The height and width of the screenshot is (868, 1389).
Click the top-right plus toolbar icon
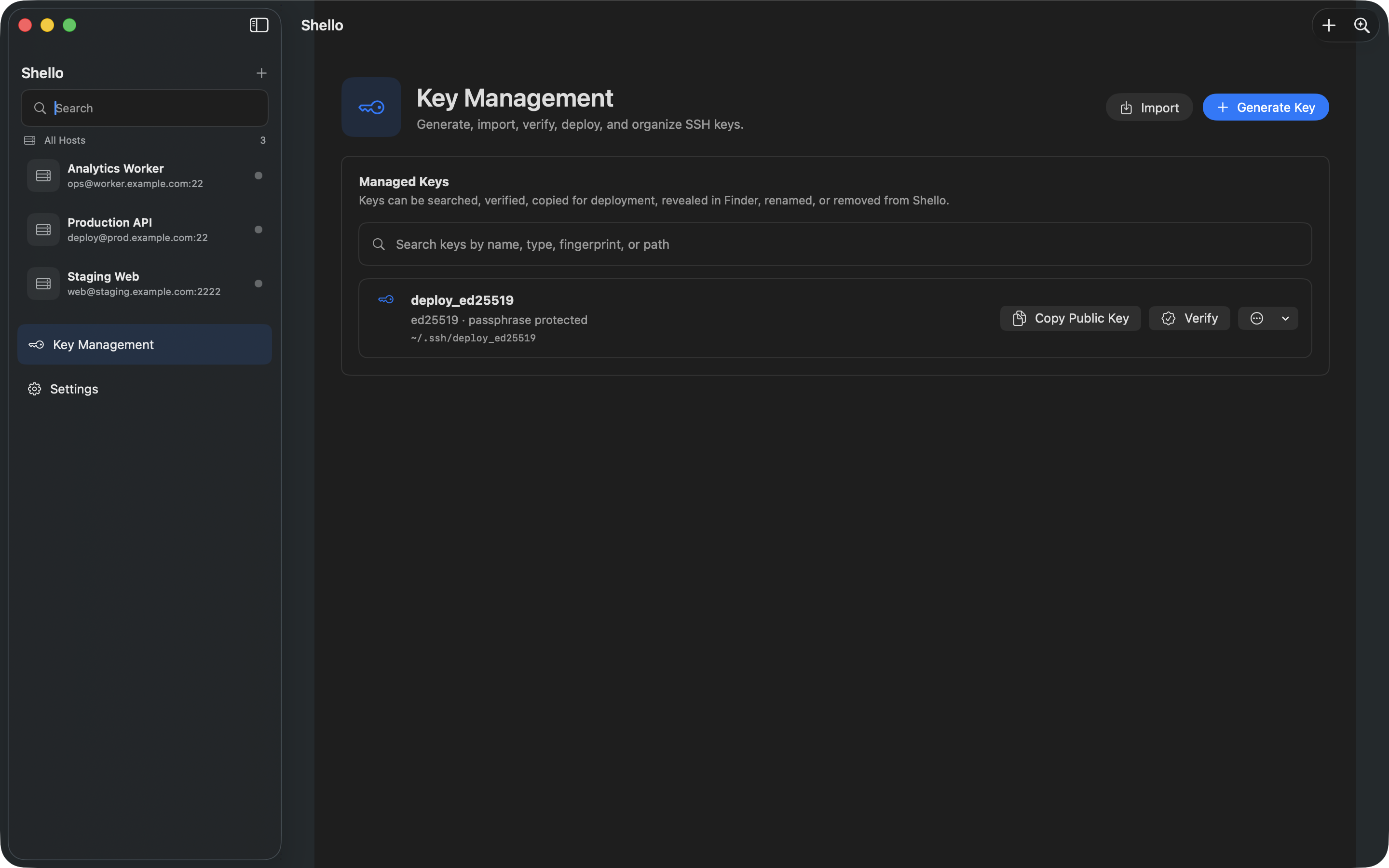point(1329,25)
